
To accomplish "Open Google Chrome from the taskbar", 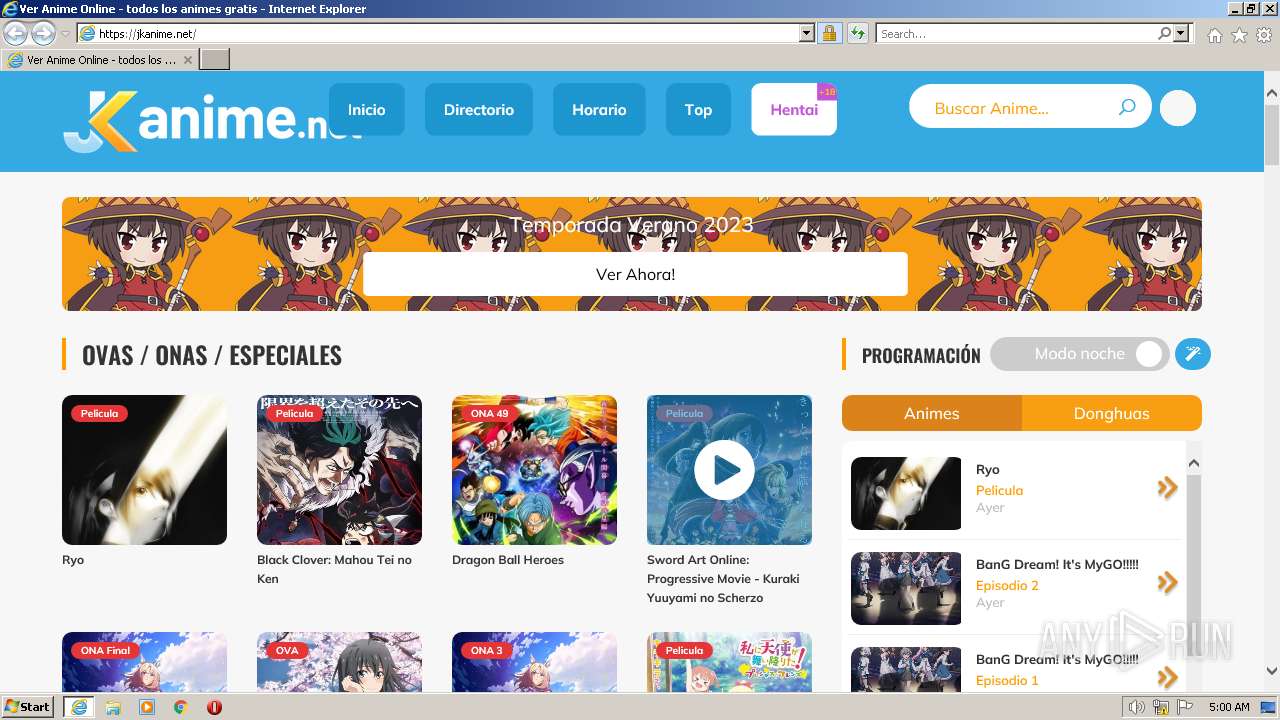I will pos(180,707).
